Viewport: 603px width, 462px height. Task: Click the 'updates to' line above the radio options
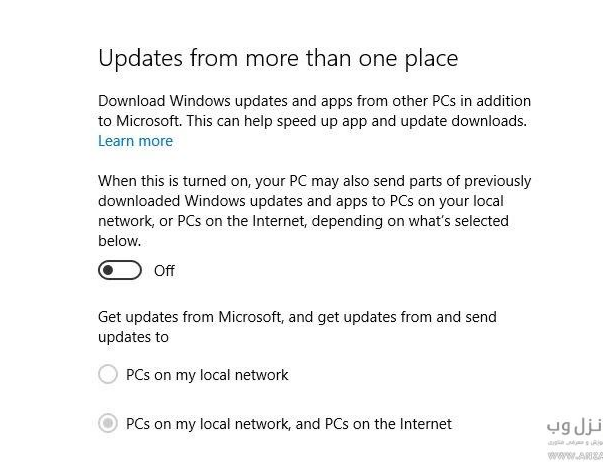(133, 337)
